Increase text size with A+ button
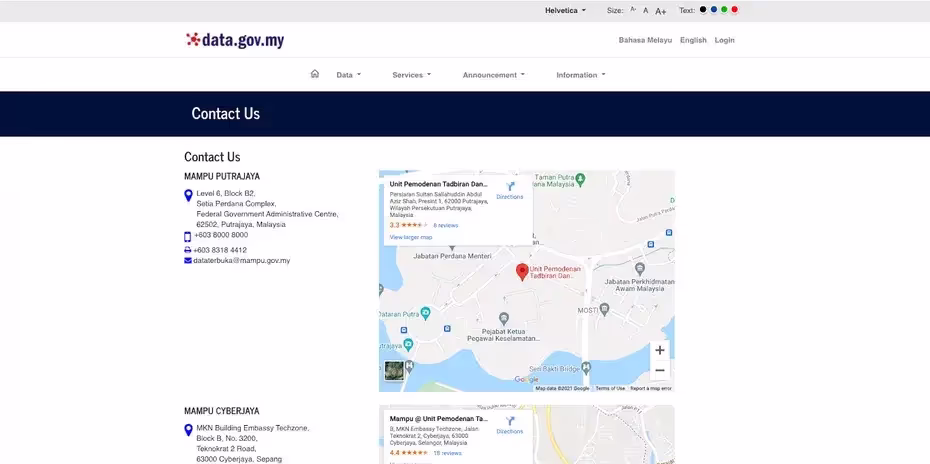This screenshot has width=930, height=464. [x=661, y=10]
